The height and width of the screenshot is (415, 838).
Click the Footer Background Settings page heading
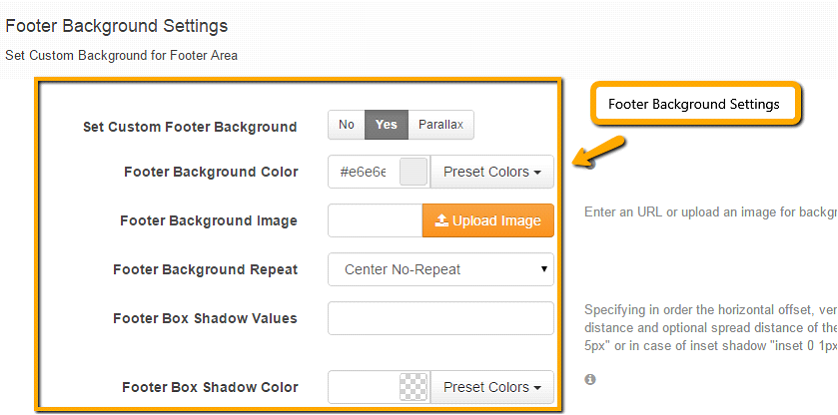point(117,26)
